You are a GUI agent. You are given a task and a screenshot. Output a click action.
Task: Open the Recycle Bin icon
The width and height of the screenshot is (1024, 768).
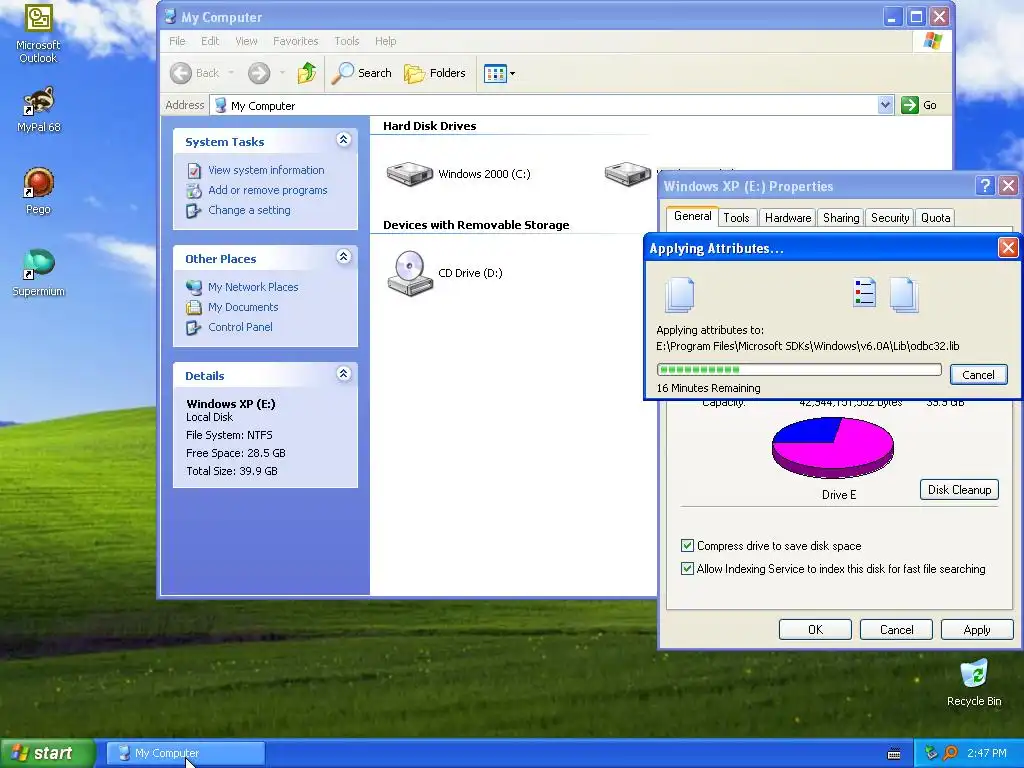pyautogui.click(x=974, y=683)
